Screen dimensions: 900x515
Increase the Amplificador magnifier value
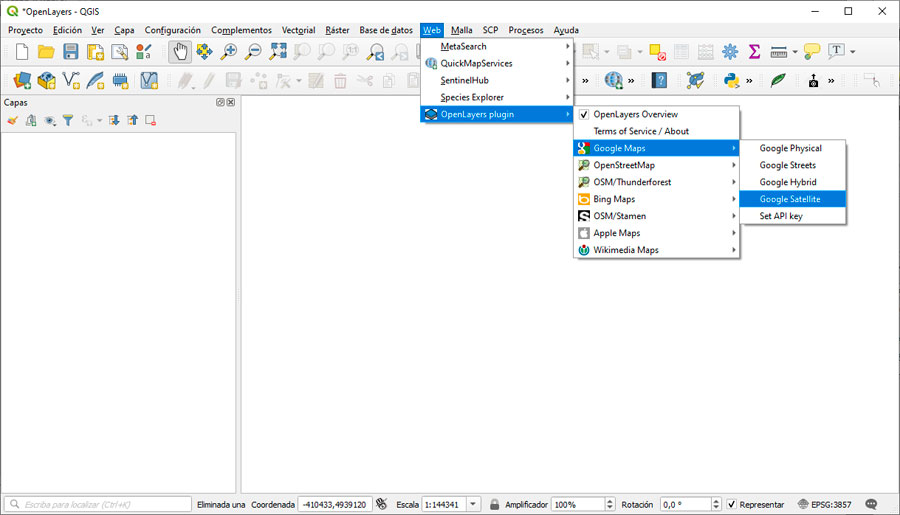pyautogui.click(x=610, y=501)
